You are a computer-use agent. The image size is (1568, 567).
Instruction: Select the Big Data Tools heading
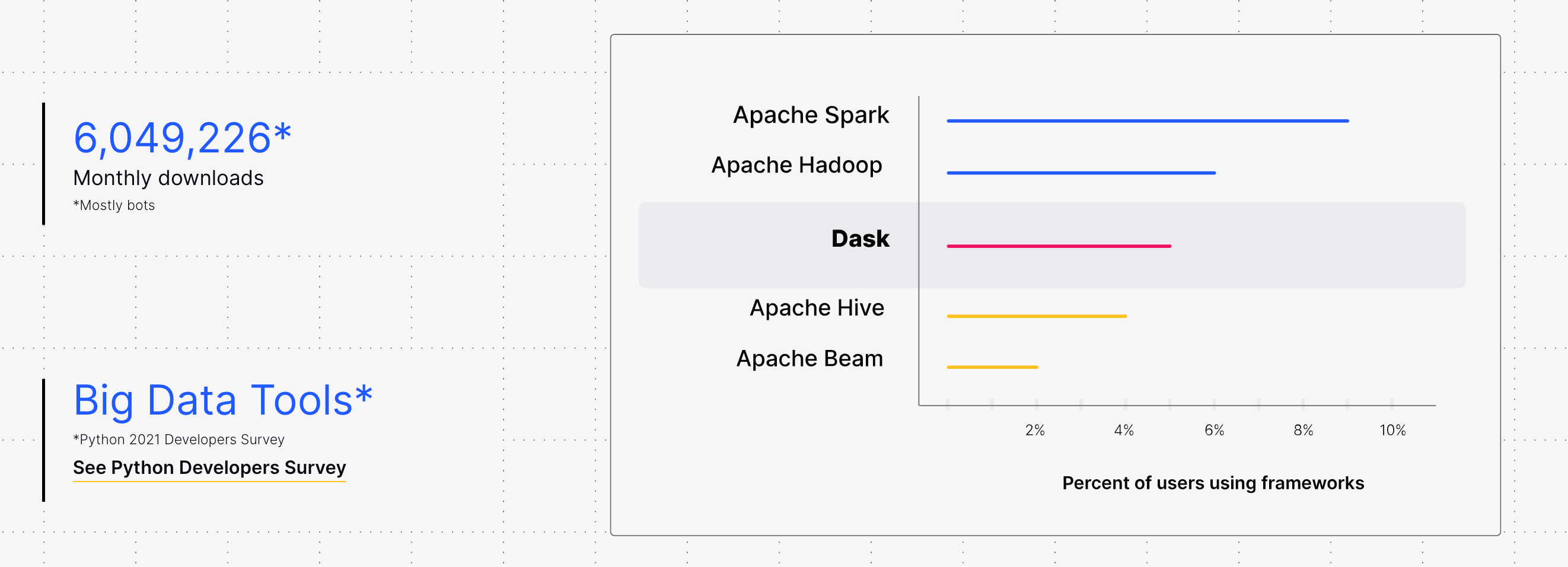coord(222,400)
